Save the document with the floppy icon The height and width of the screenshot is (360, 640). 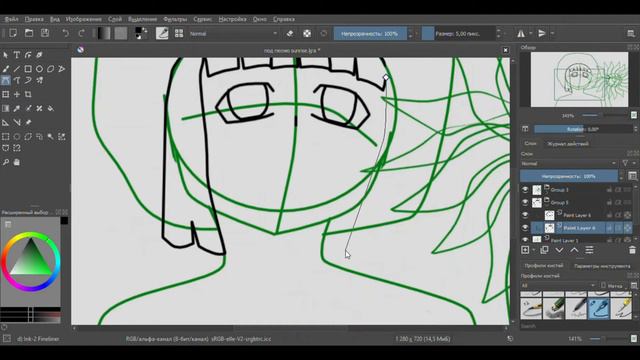(x=45, y=33)
